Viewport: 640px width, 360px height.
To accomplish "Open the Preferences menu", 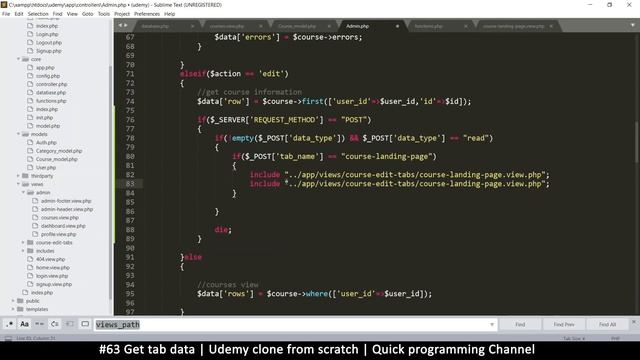I will pos(147,14).
